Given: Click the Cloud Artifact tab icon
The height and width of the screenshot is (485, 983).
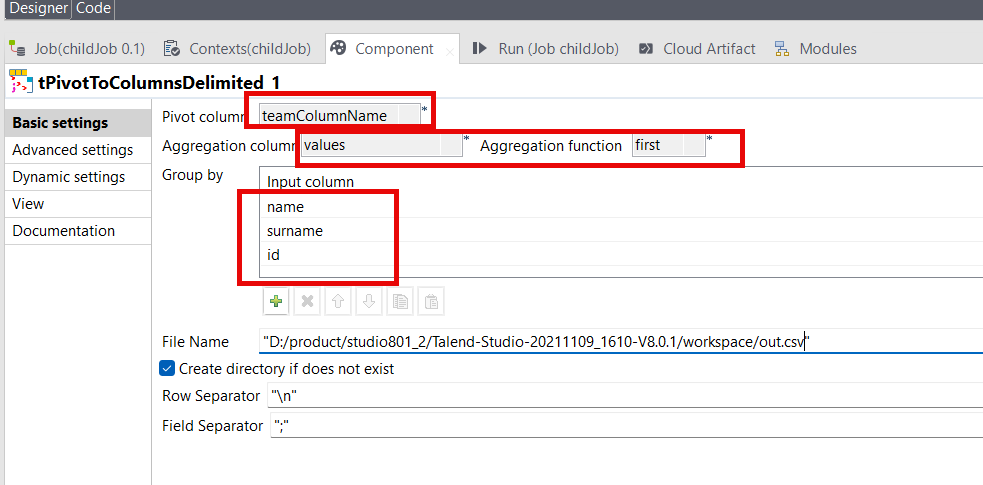Looking at the screenshot, I should pos(646,49).
